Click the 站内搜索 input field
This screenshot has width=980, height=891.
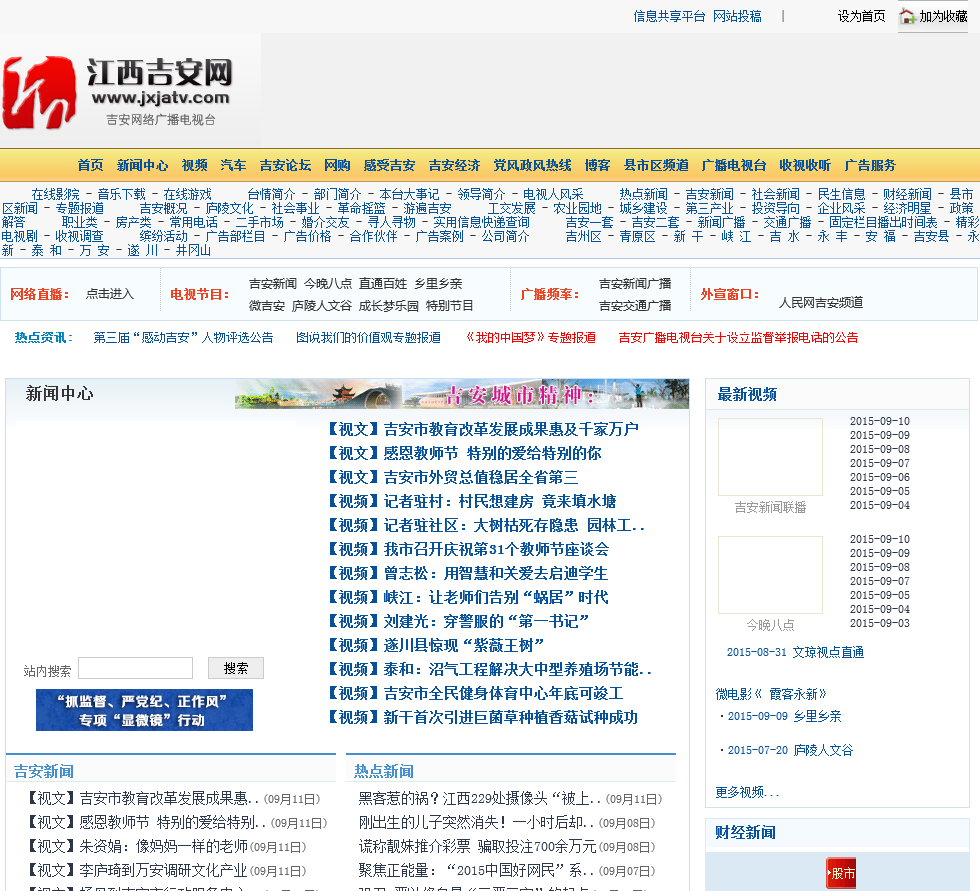(x=135, y=668)
